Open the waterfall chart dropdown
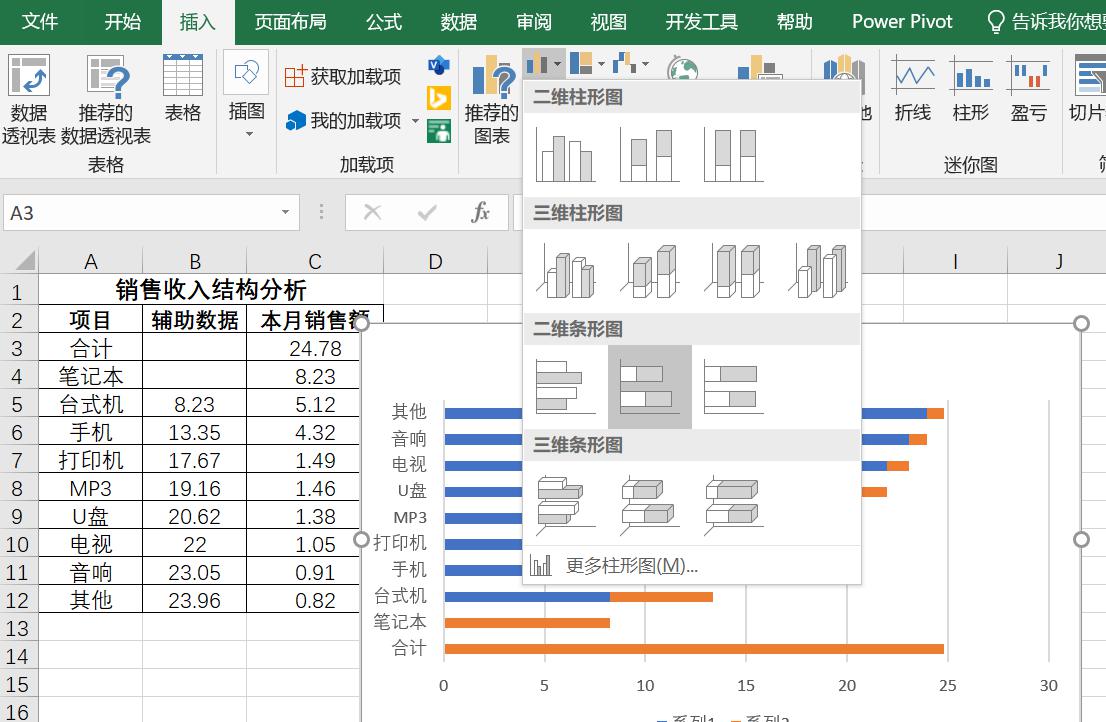Screen dimensions: 1106x722 (x=631, y=64)
